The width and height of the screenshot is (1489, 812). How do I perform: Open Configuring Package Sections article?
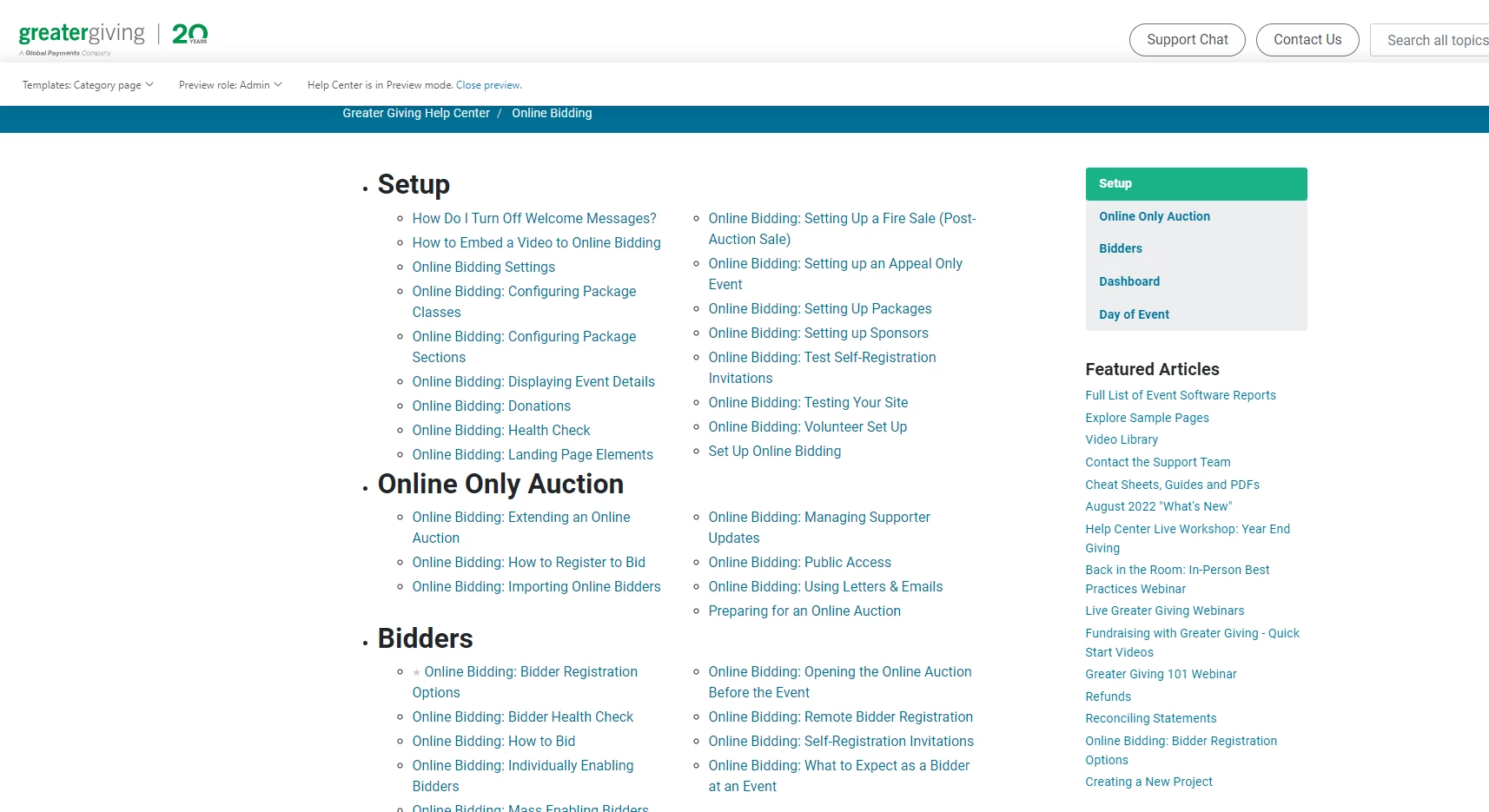coord(524,347)
